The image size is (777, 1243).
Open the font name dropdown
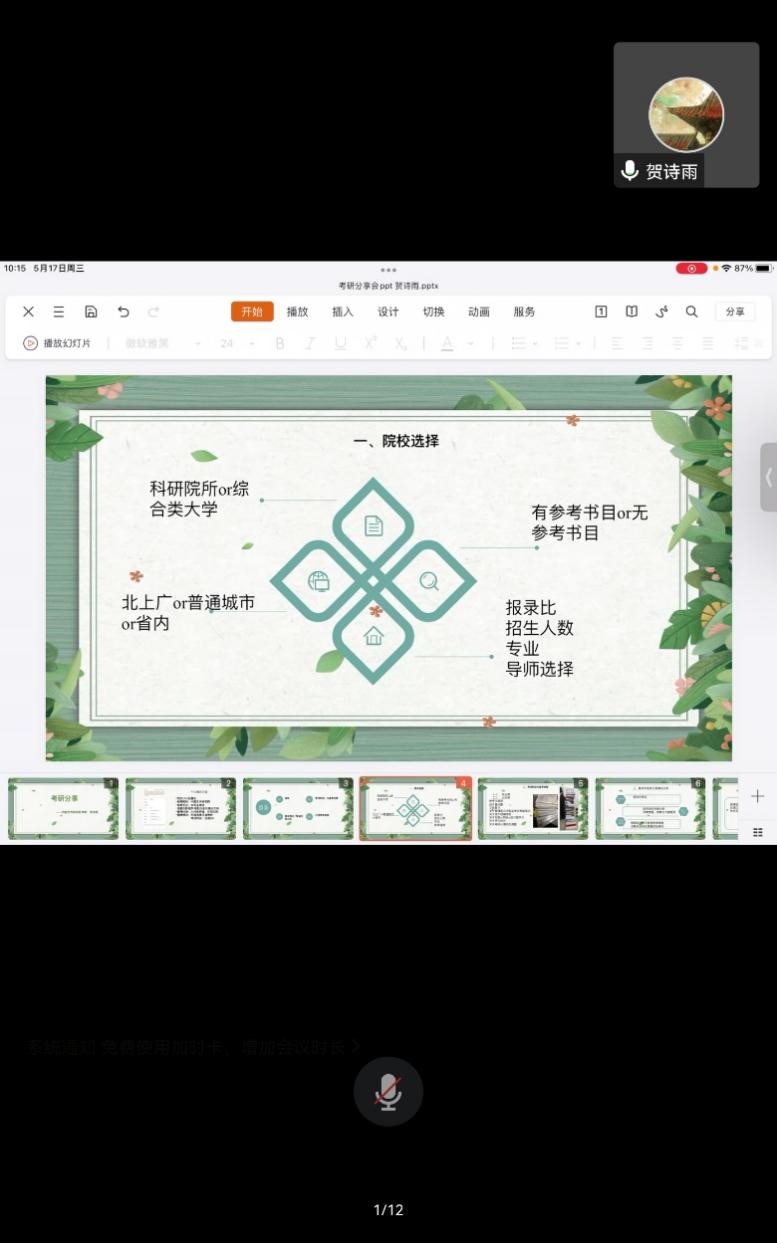162,344
